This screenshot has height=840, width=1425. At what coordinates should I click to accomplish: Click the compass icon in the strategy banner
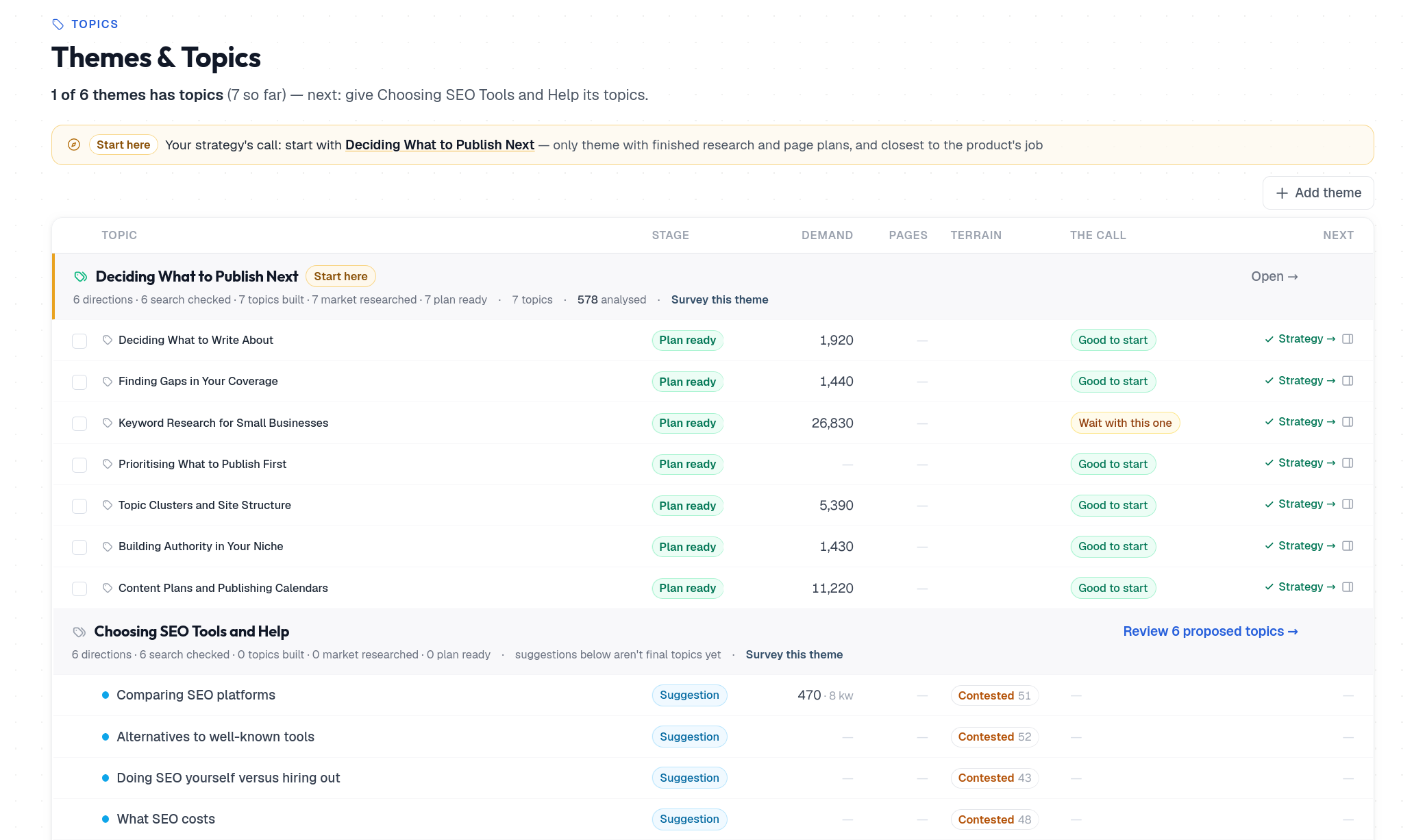[74, 145]
